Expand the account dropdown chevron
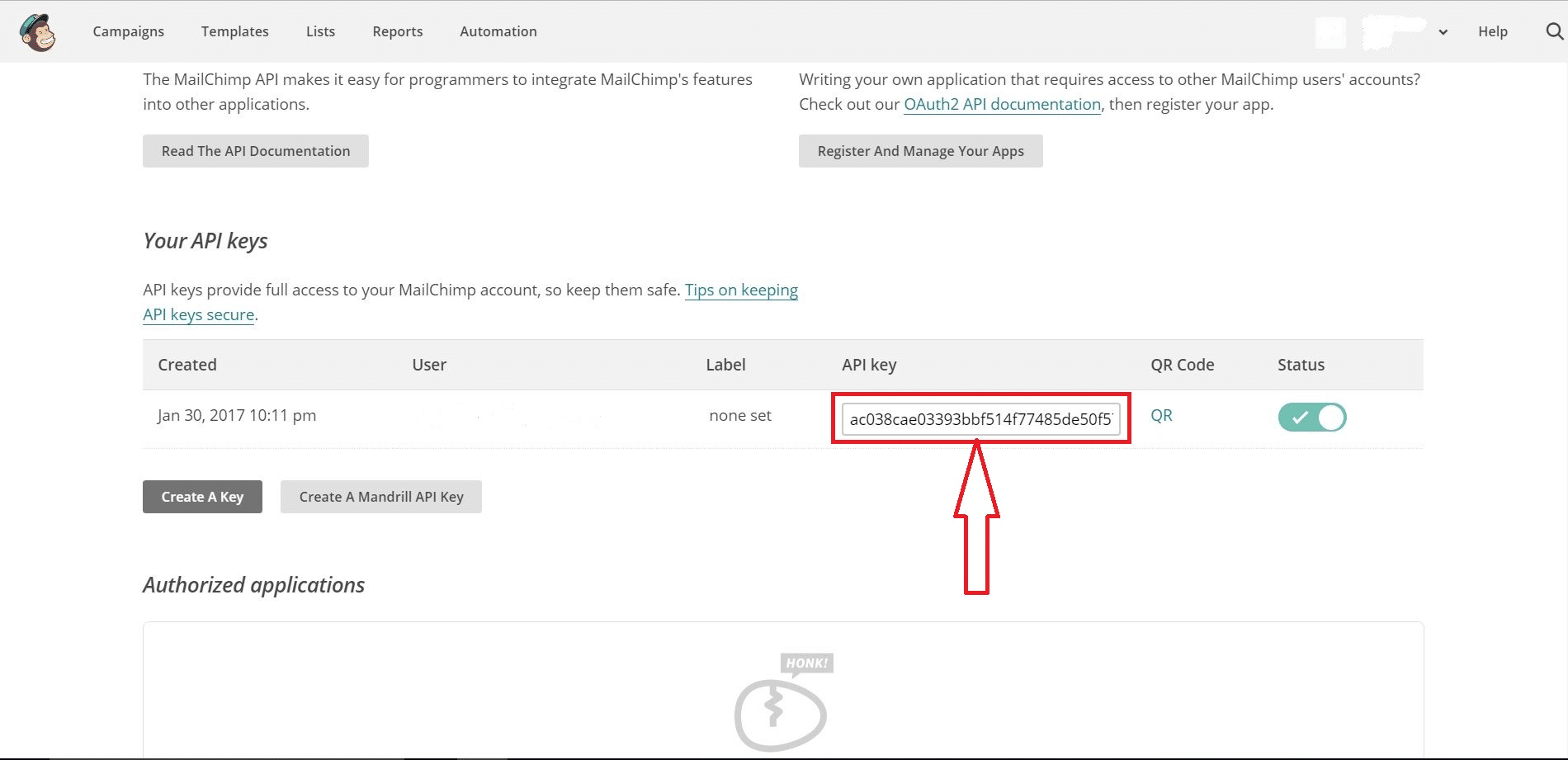 [1443, 32]
